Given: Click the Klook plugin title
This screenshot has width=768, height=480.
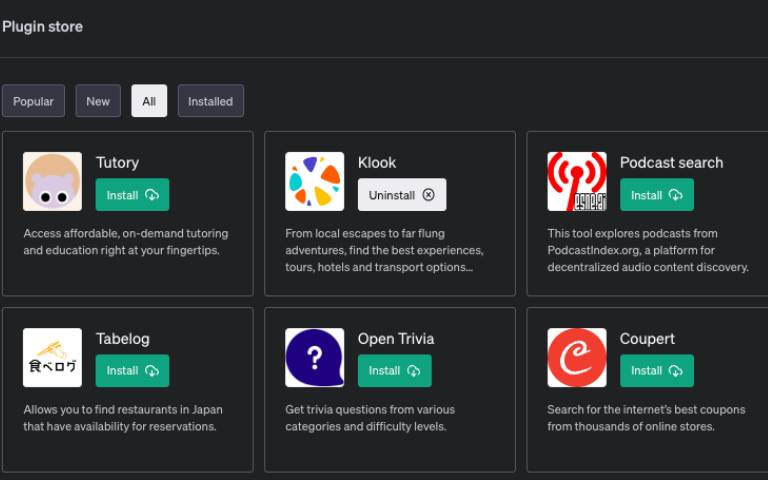Looking at the screenshot, I should point(377,163).
